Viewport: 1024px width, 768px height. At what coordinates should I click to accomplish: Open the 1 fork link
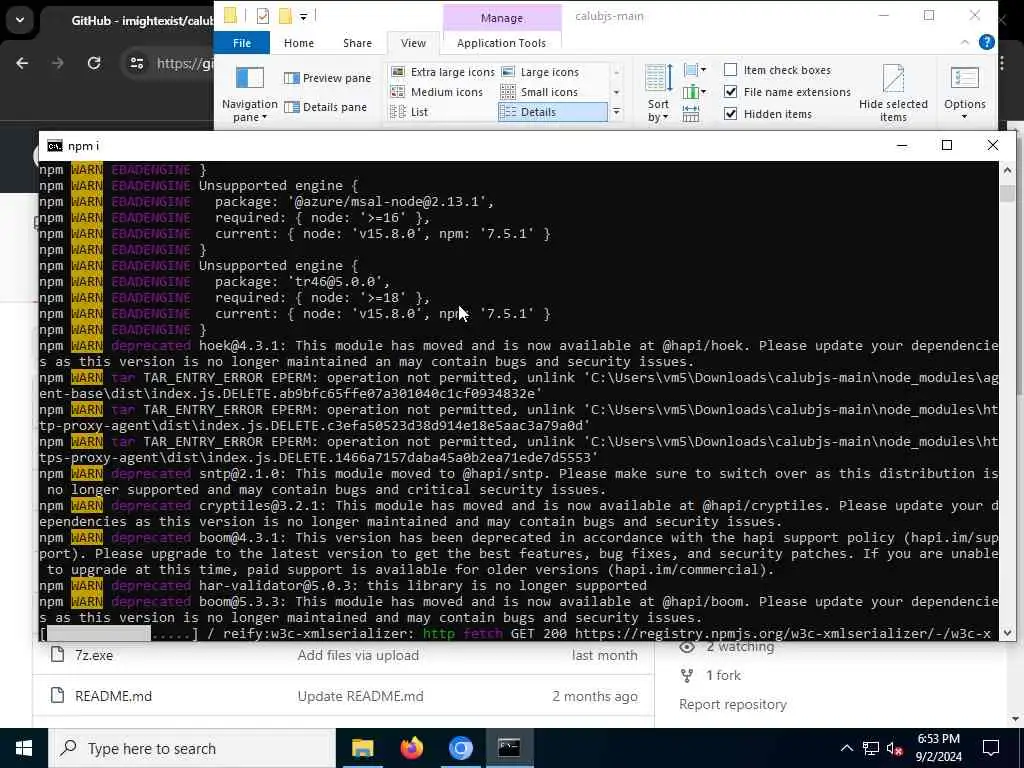pyautogui.click(x=723, y=675)
